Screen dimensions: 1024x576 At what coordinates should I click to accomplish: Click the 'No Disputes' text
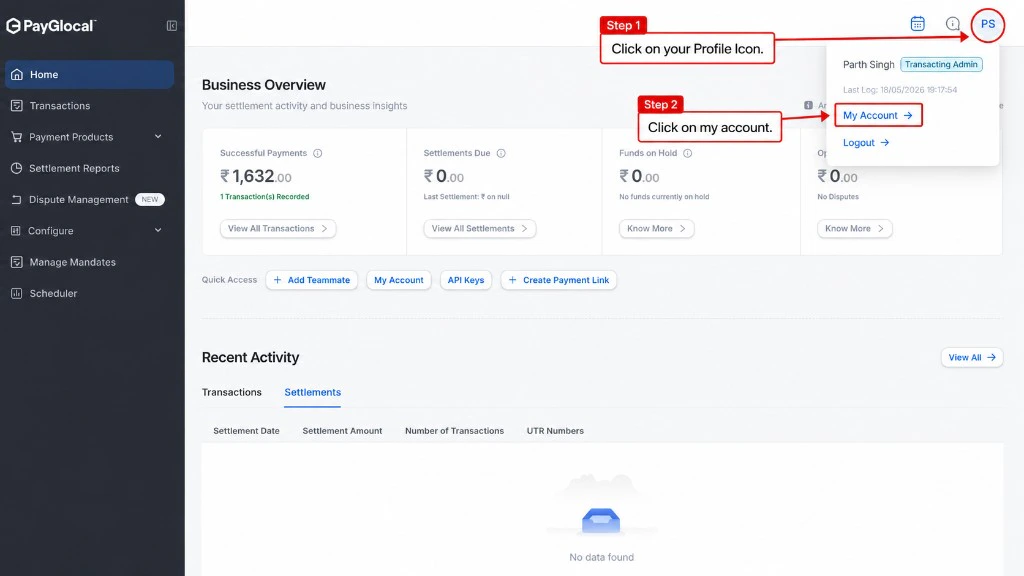click(x=838, y=197)
